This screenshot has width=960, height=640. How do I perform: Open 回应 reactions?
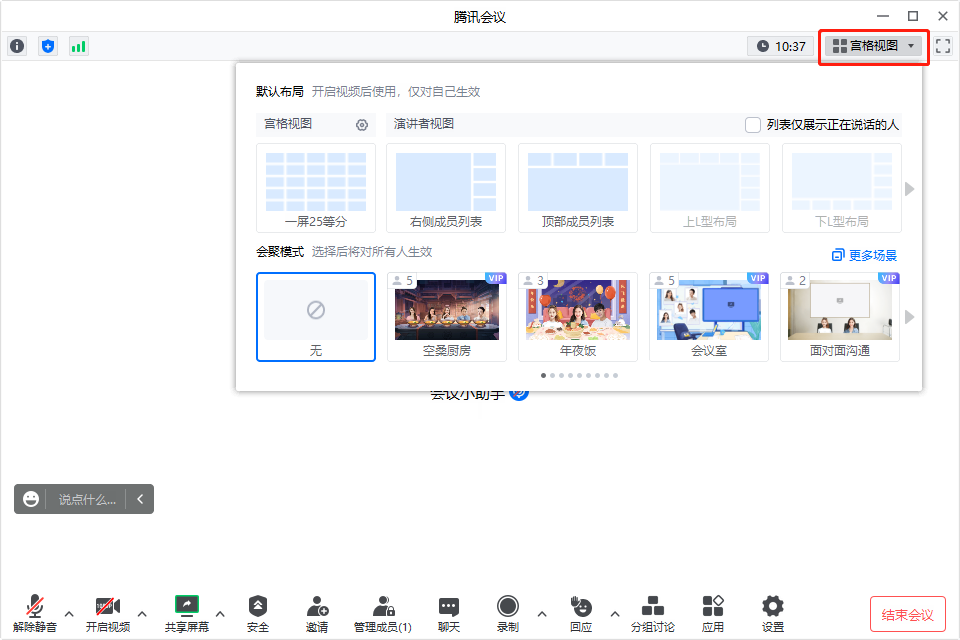tap(581, 614)
